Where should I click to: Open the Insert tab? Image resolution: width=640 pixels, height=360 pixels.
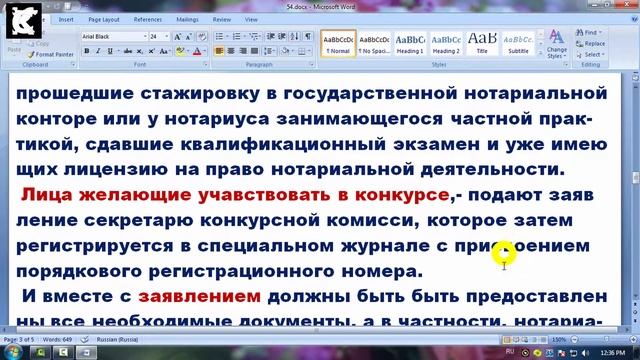point(66,20)
